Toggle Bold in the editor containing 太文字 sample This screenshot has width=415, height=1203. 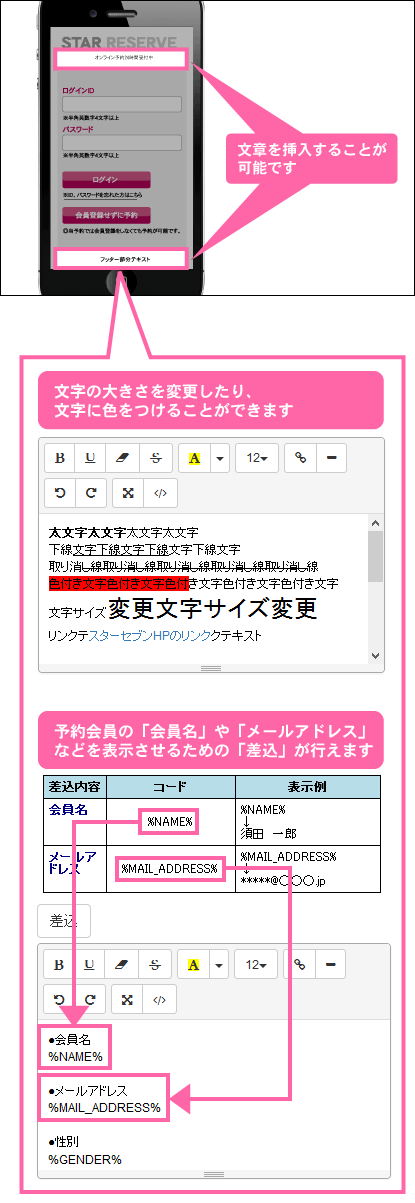pos(60,458)
